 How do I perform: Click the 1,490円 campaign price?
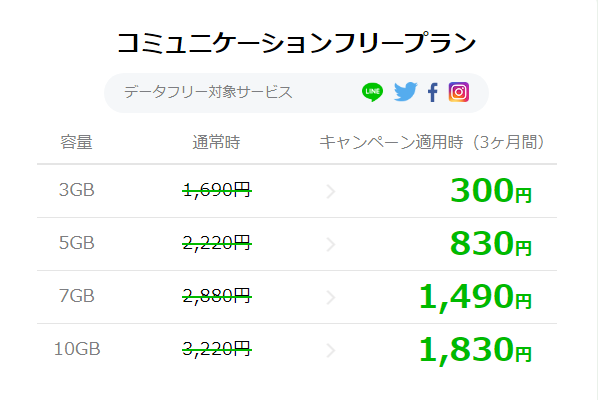coord(475,297)
